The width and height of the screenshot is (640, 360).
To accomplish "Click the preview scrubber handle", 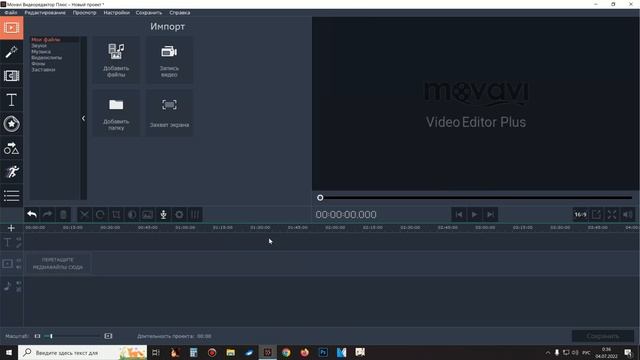I will point(320,198).
